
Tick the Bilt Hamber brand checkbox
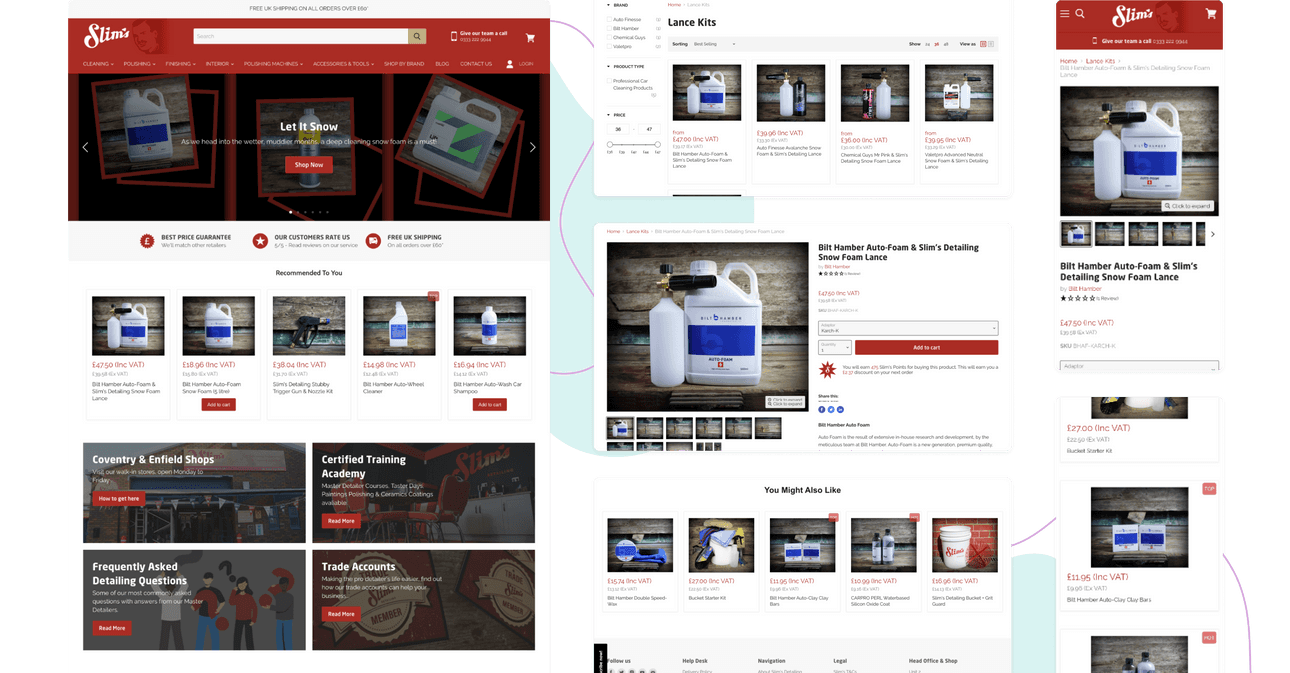pyautogui.click(x=609, y=28)
